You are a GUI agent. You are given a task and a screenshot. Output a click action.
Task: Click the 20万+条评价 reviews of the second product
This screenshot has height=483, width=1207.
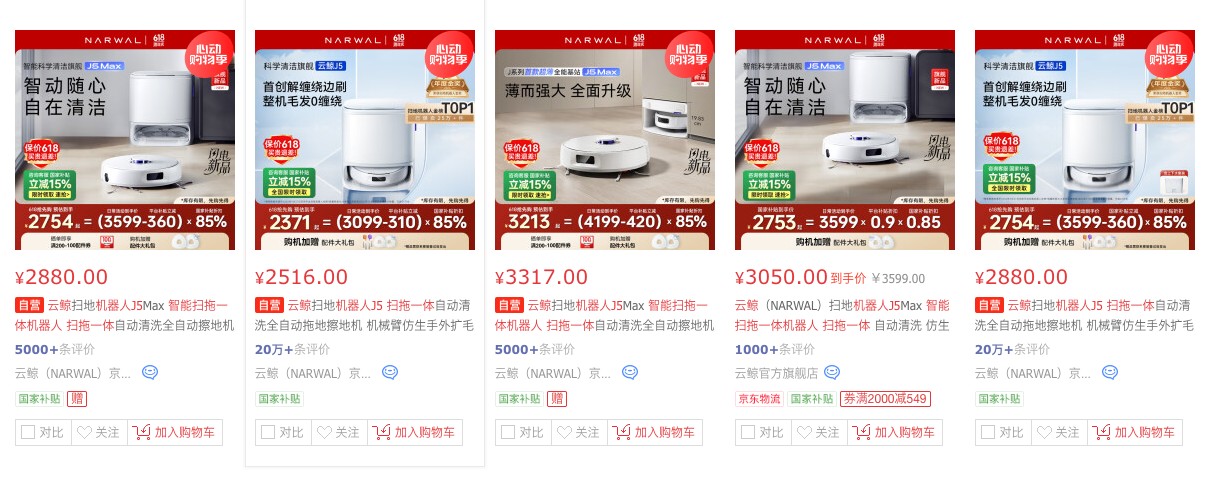tap(292, 349)
